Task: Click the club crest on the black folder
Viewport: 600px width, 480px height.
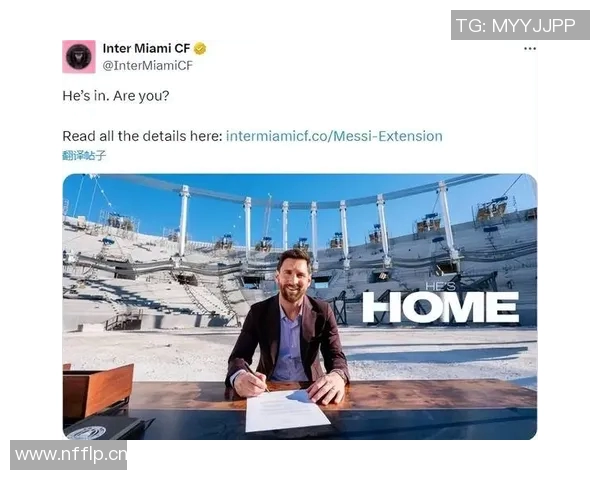Action: click(x=87, y=433)
